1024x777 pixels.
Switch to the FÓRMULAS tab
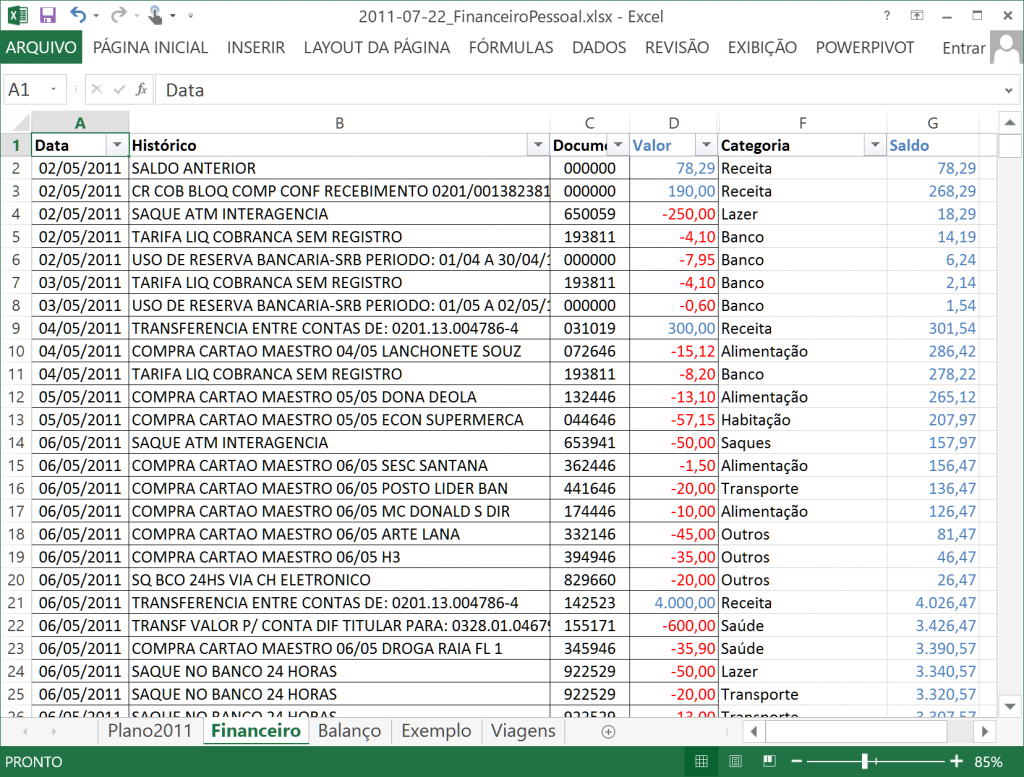[x=511, y=48]
